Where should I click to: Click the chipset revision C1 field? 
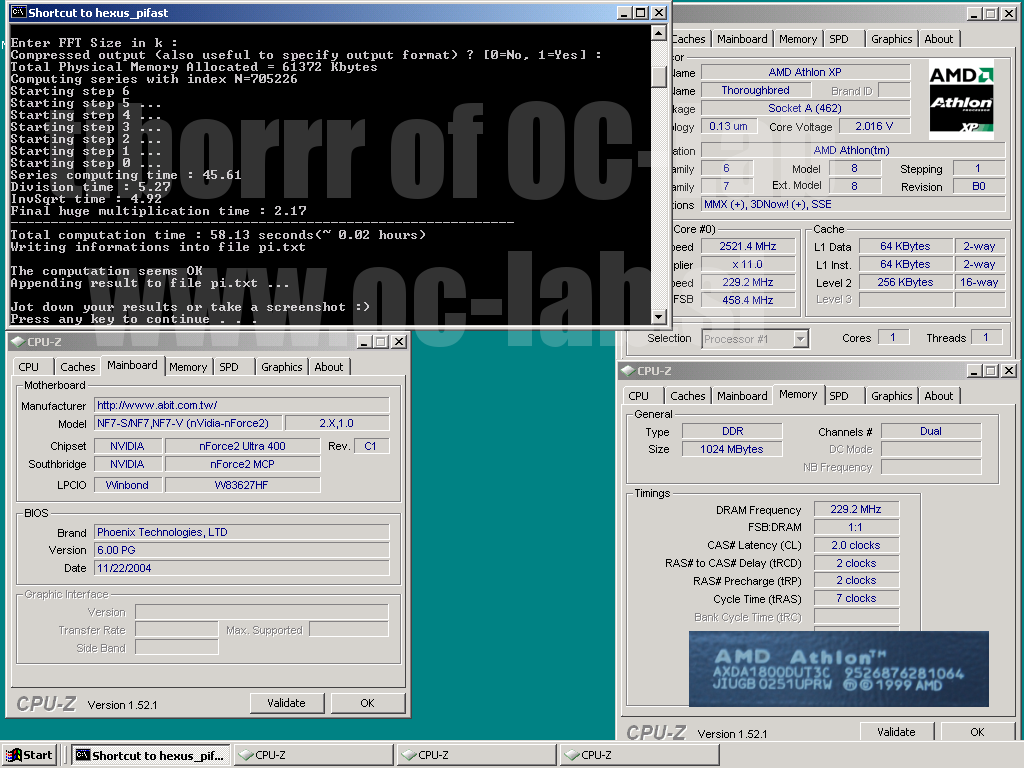tap(370, 446)
